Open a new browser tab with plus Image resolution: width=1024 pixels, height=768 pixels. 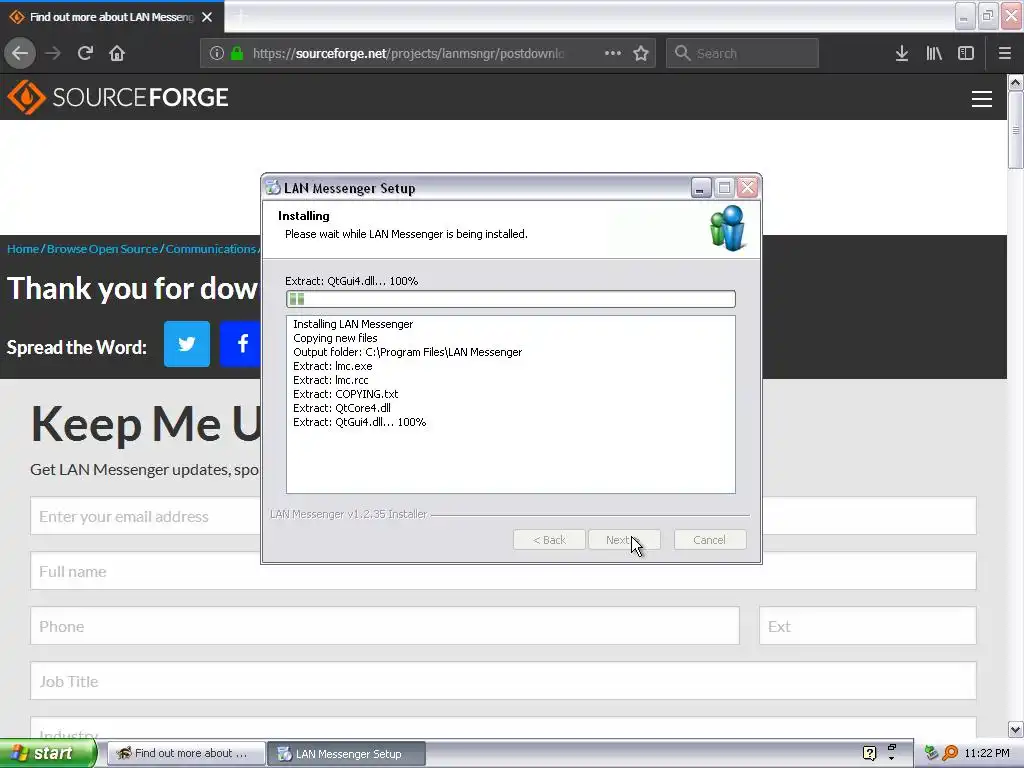click(241, 17)
